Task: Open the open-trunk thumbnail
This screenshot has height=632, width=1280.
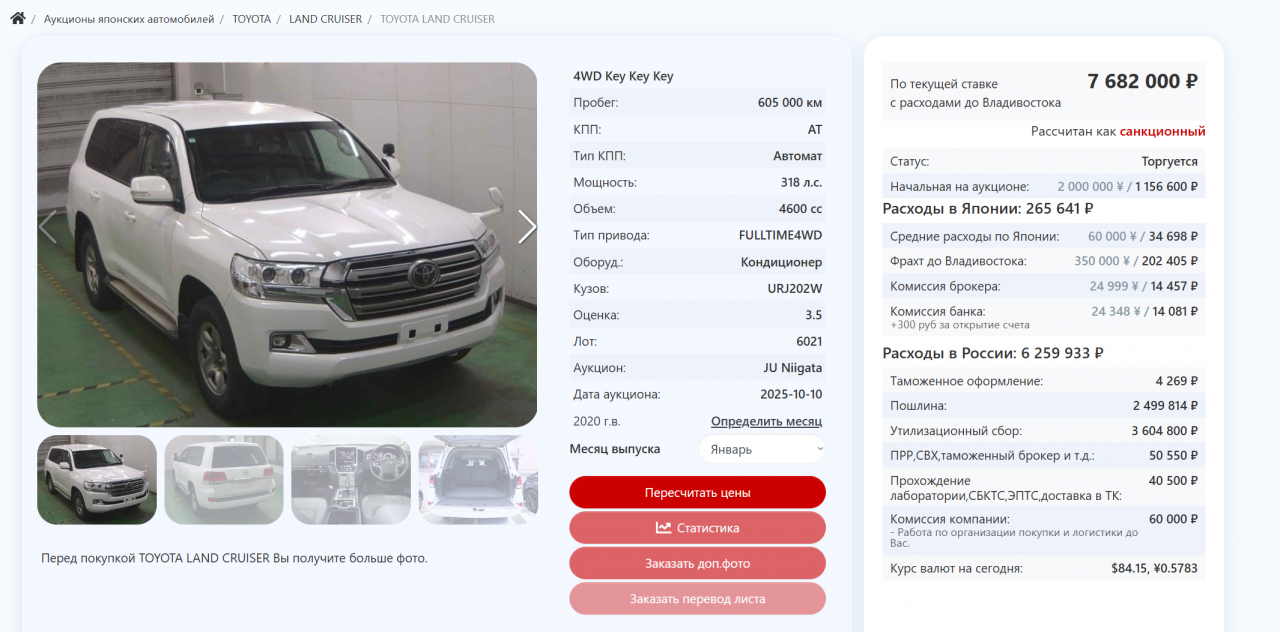Action: tap(478, 480)
